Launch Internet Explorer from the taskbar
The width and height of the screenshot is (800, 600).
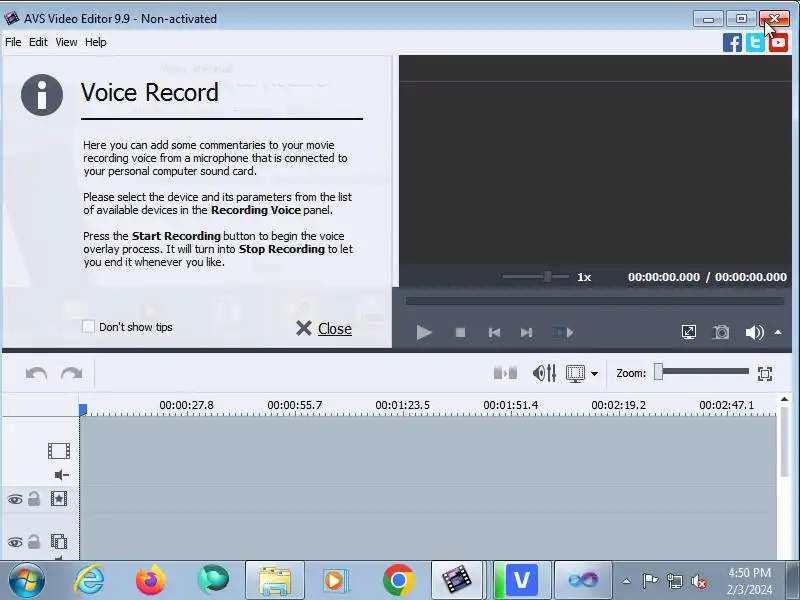pyautogui.click(x=89, y=580)
